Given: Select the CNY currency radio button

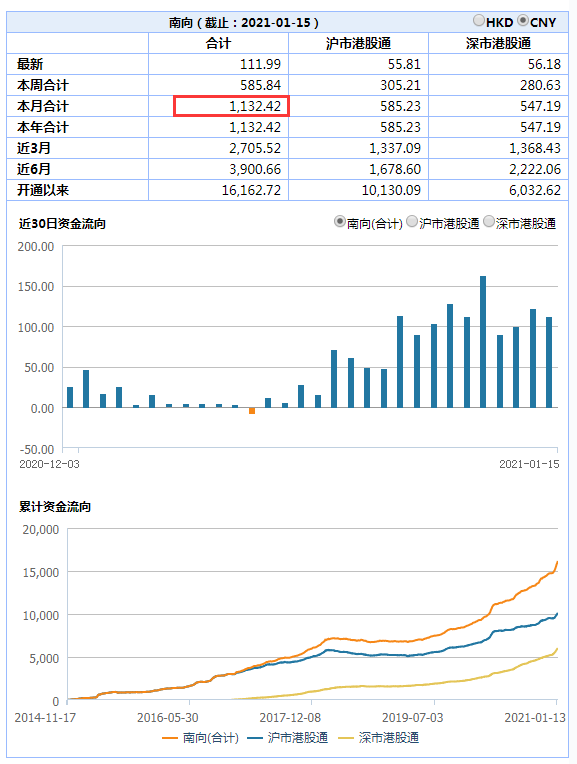Looking at the screenshot, I should coord(523,20).
